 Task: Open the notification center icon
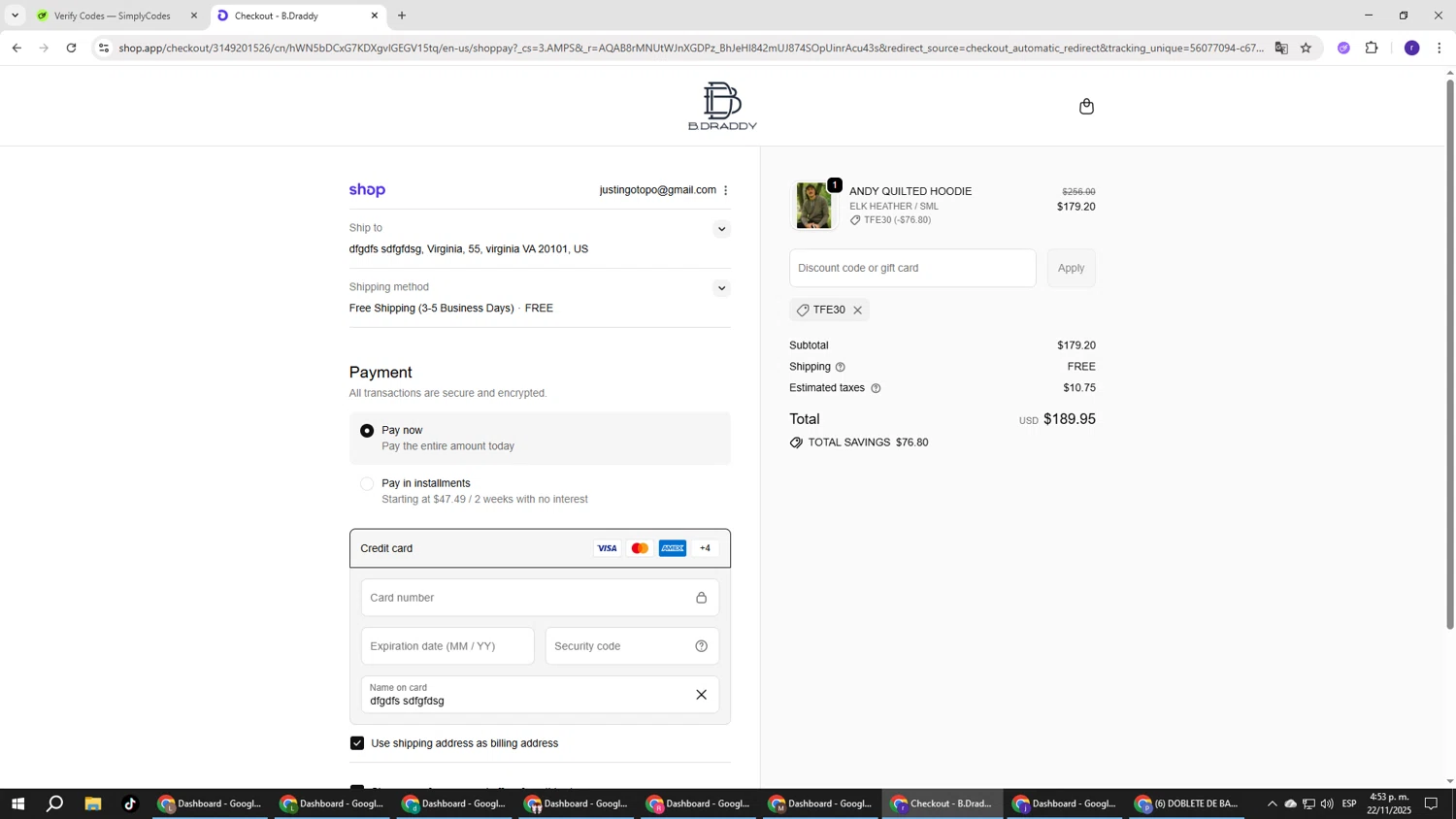click(1431, 803)
